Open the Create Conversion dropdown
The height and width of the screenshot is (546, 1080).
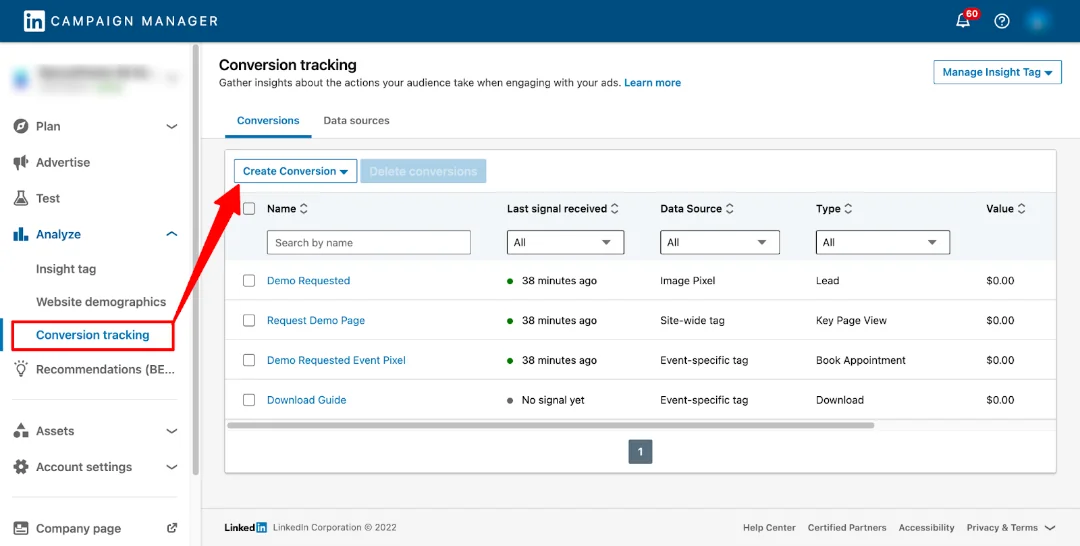295,171
